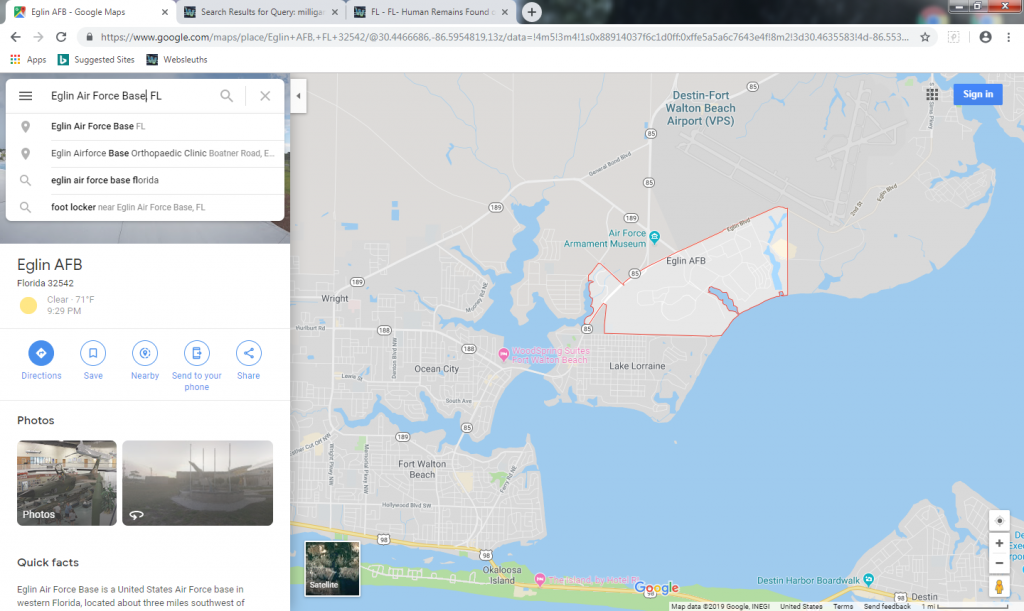Screen dimensions: 1024x611
Task: Send place to your phone
Action: (197, 353)
